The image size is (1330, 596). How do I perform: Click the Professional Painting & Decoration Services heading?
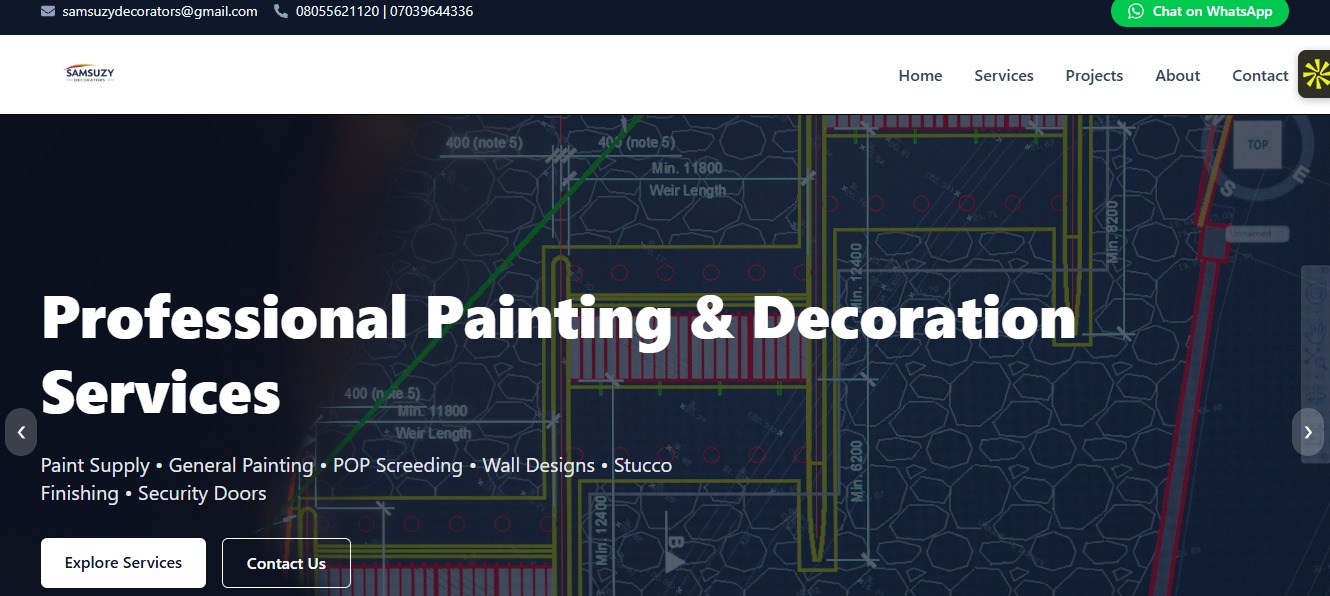(558, 354)
